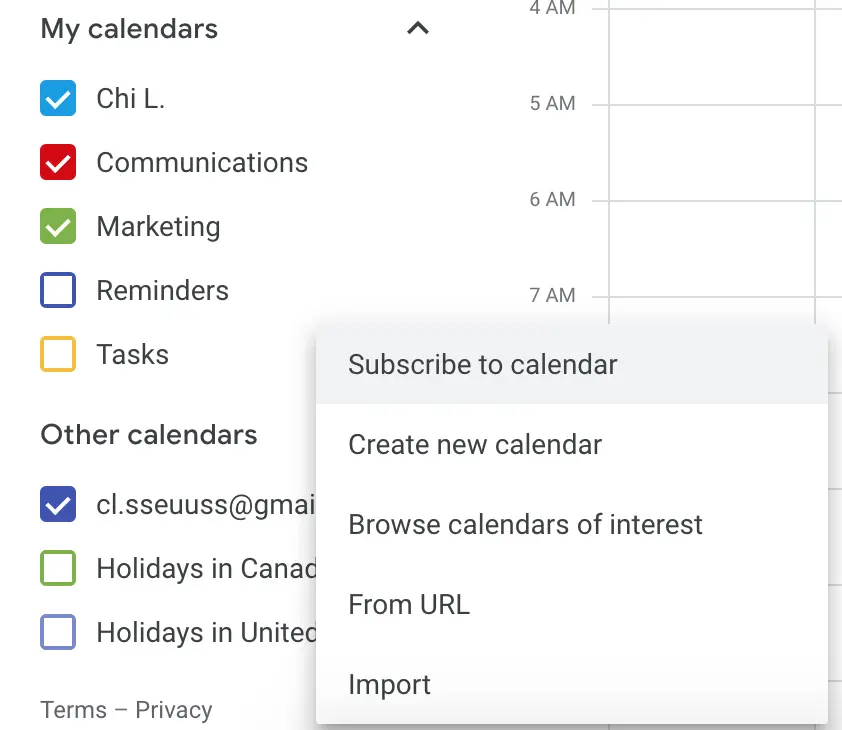Viewport: 842px width, 730px height.
Task: Open Browse calendars of interest
Action: (x=525, y=525)
